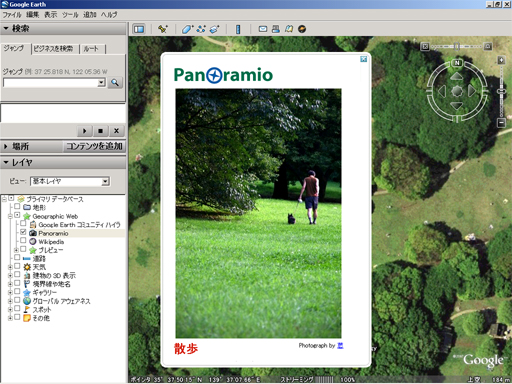Collapse the プライマリ データベース tree node
The height and width of the screenshot is (384, 512).
[4, 199]
